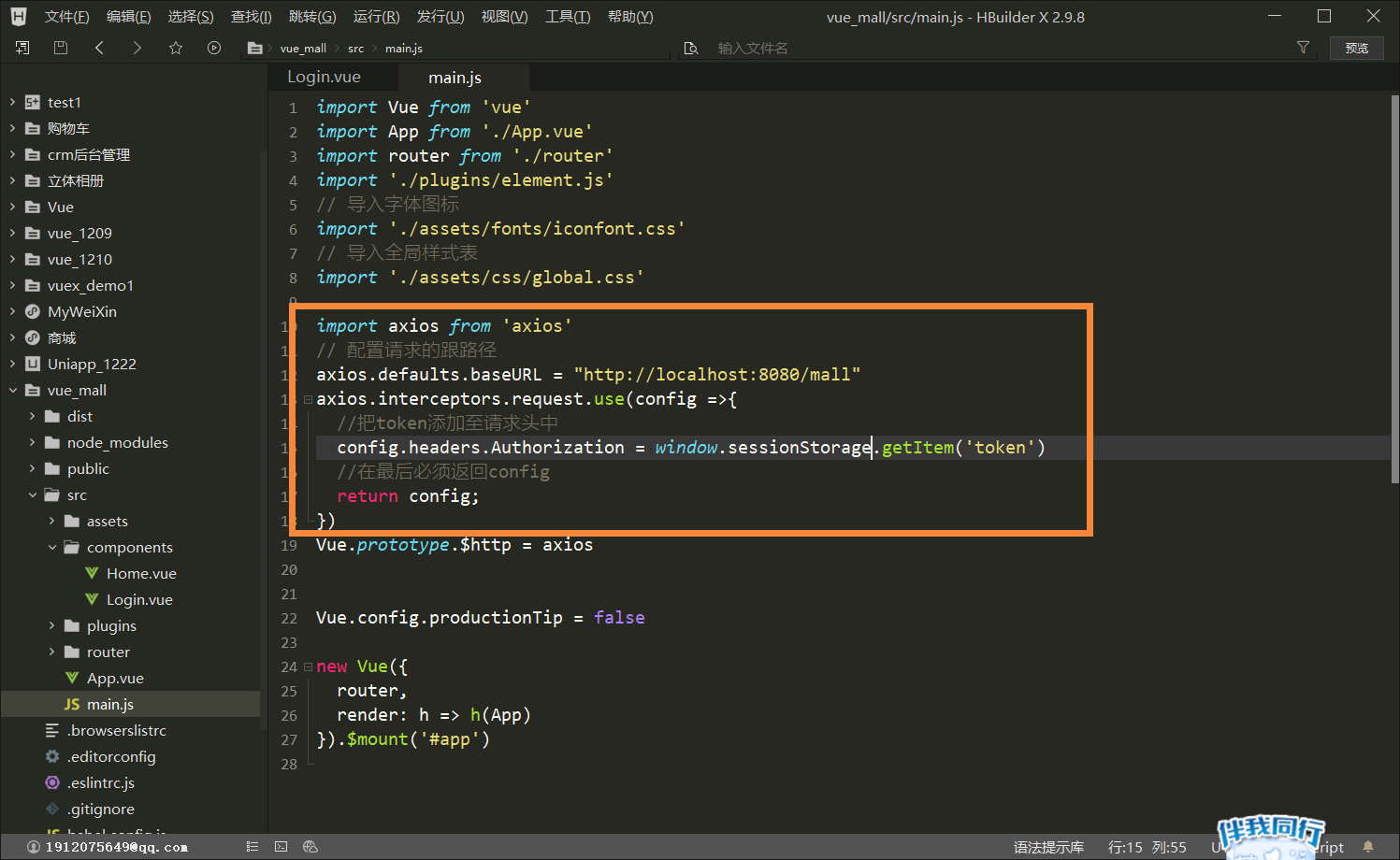Click the filter funnel icon
Image resolution: width=1400 pixels, height=860 pixels.
(1303, 48)
